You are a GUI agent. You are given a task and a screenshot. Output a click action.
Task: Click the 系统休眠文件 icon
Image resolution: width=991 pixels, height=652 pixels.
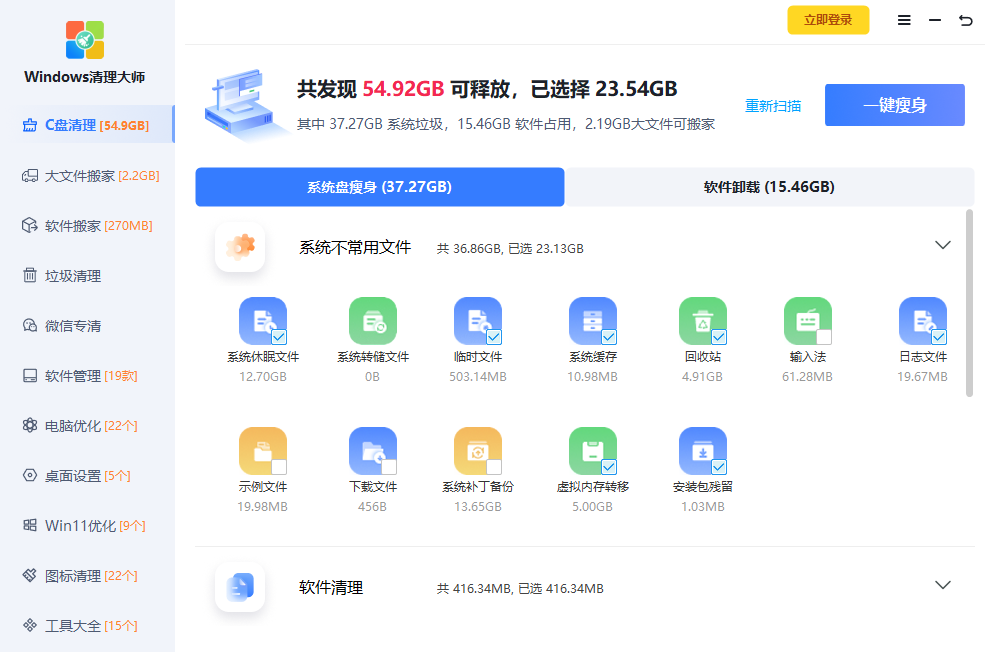(261, 321)
